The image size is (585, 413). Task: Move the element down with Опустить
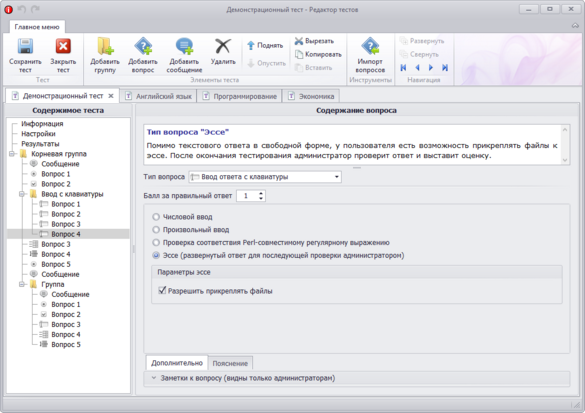(266, 63)
